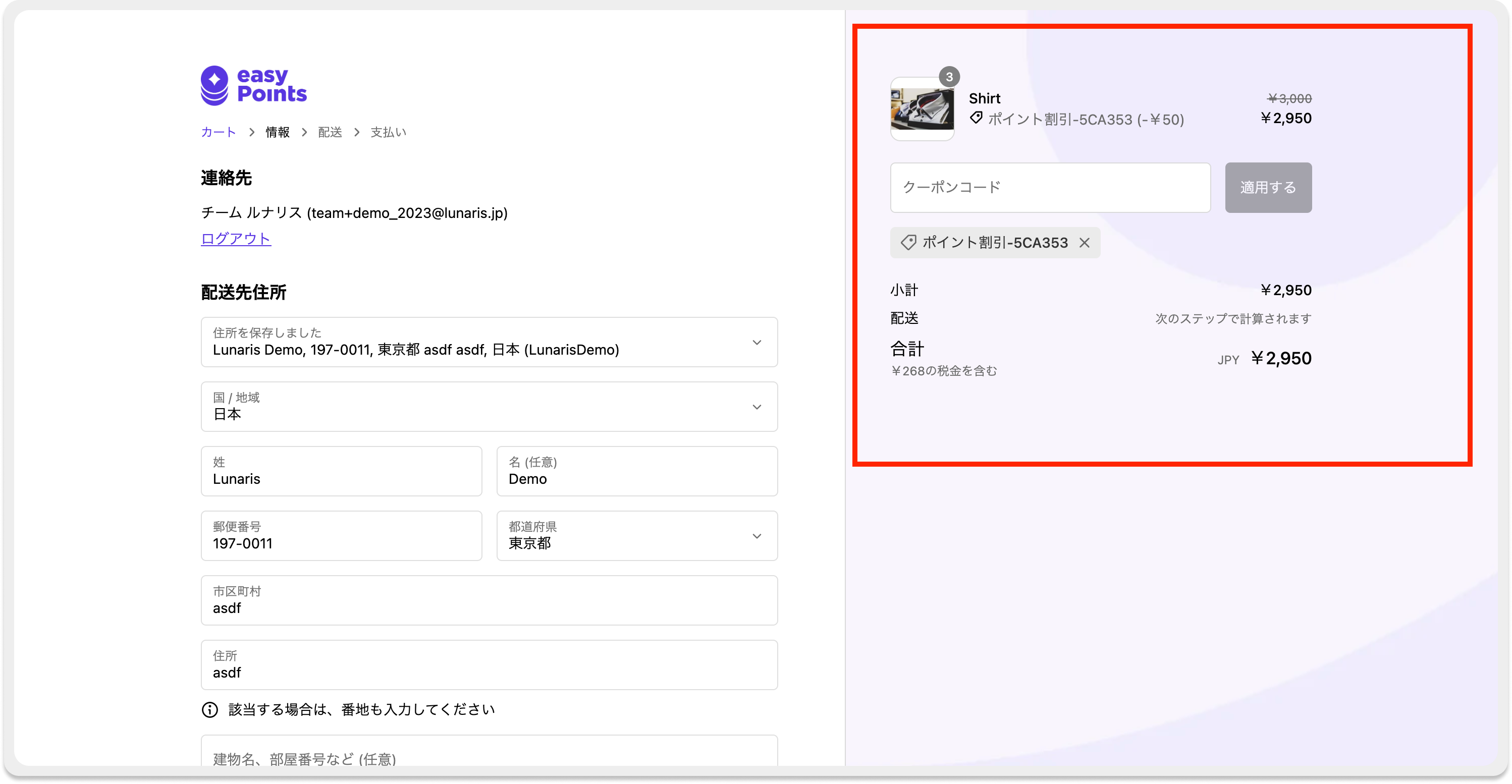
Task: Click the Shirt product thumbnail
Action: point(922,109)
